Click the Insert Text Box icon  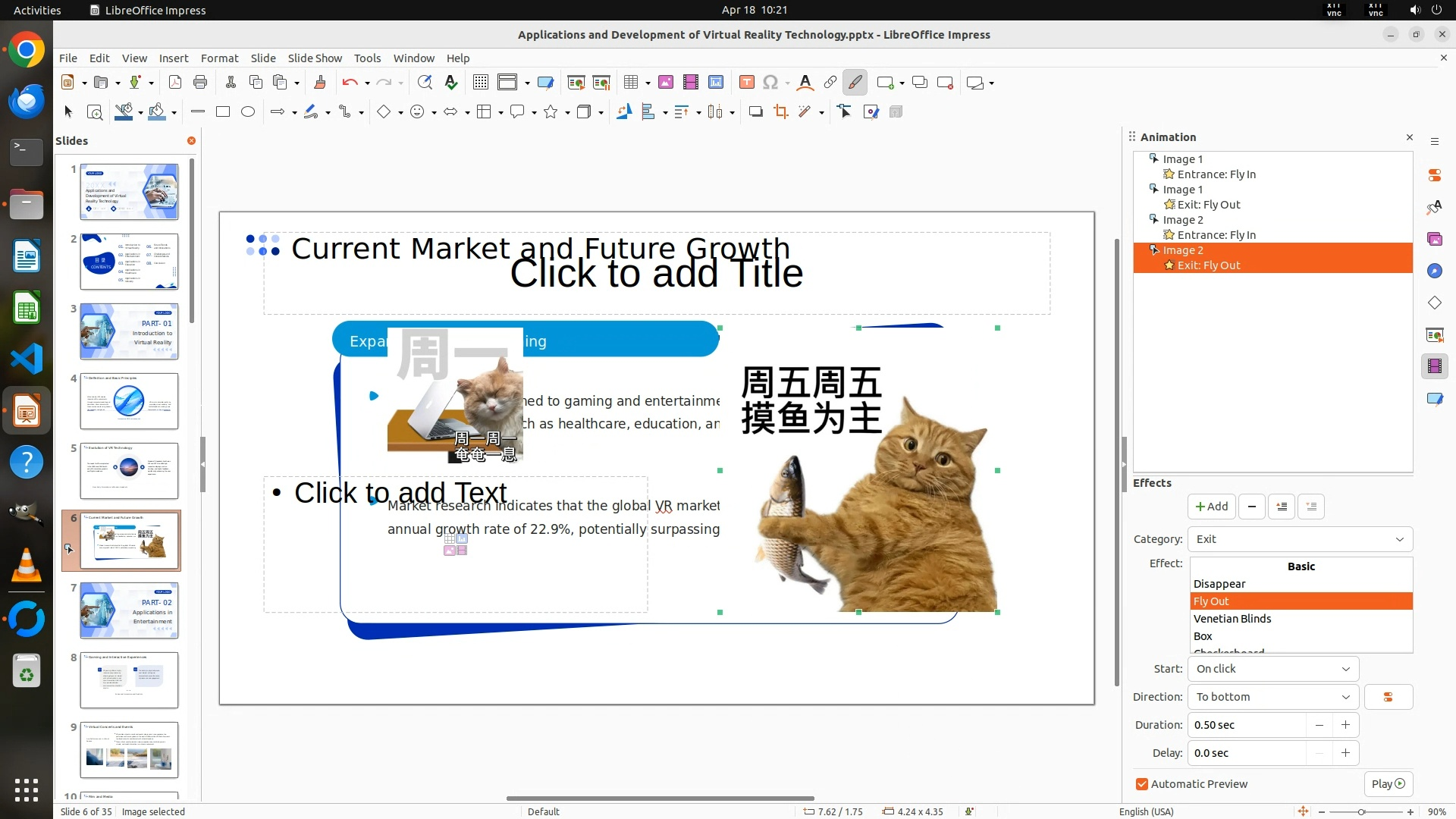pyautogui.click(x=746, y=83)
